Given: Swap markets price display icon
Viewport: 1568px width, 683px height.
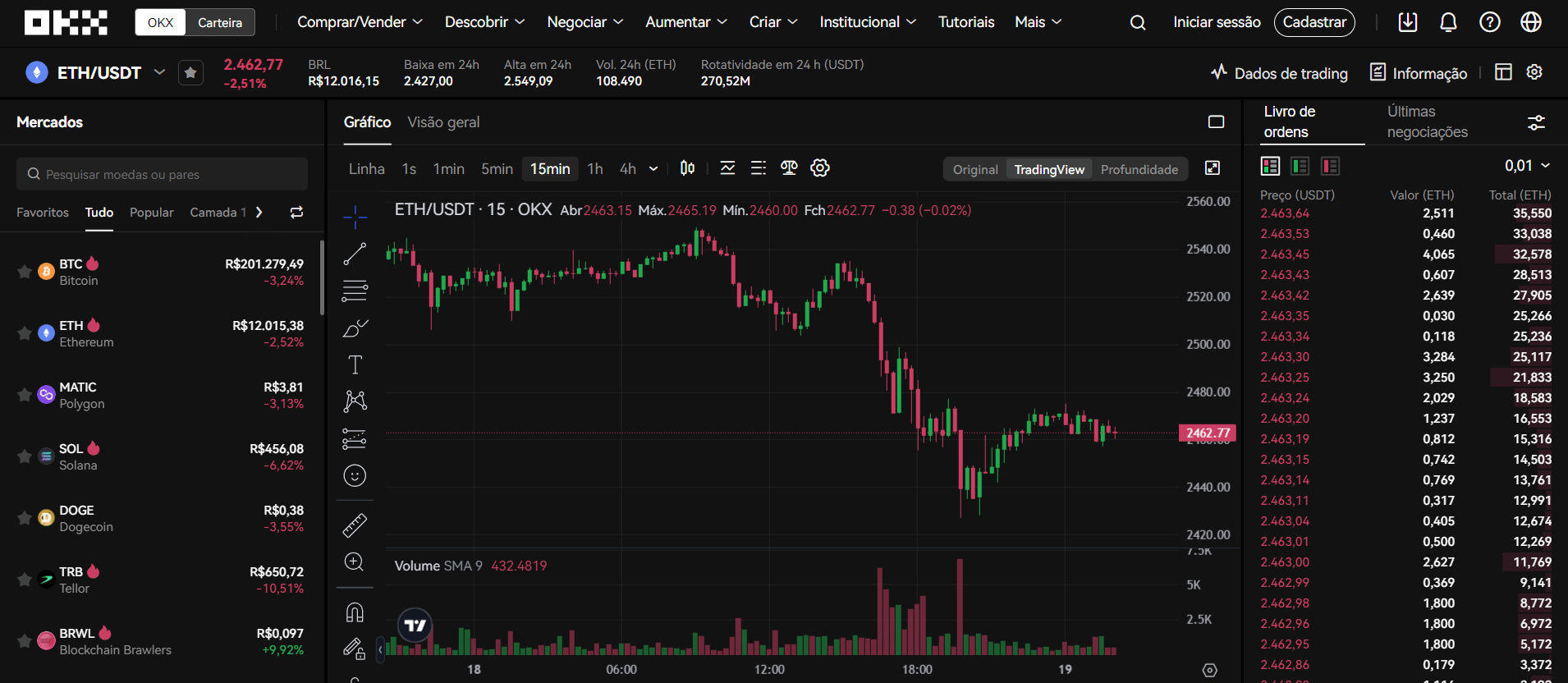Looking at the screenshot, I should pyautogui.click(x=296, y=213).
